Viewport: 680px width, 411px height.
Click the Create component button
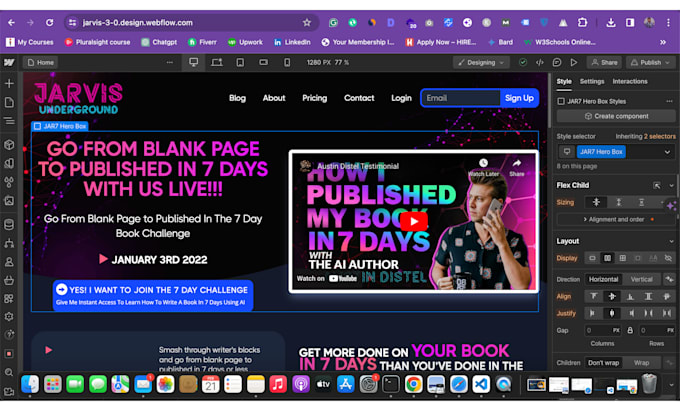click(x=616, y=116)
